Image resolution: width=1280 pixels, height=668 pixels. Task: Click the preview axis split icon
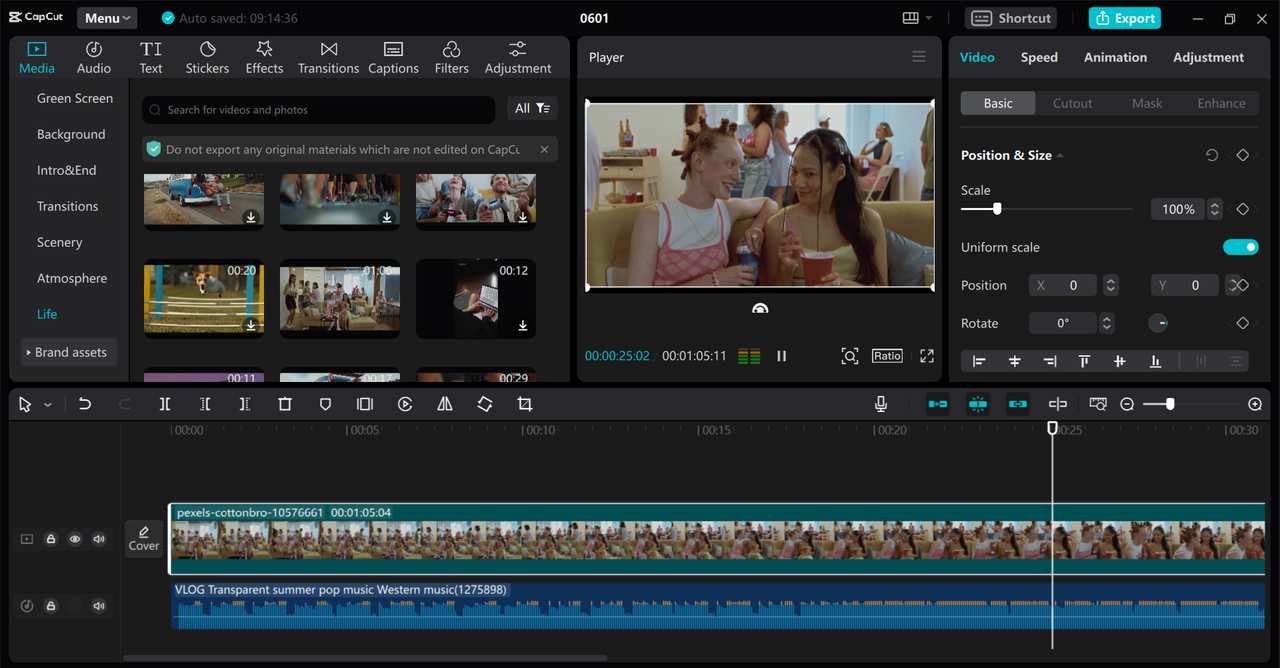tap(1058, 404)
